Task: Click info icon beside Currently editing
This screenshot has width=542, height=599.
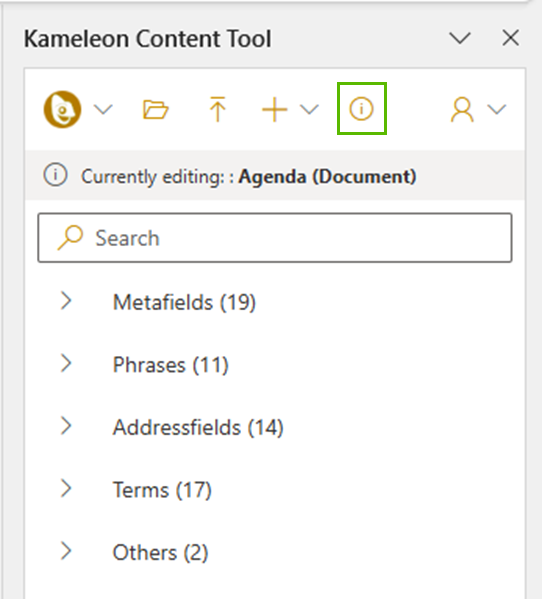Action: point(55,175)
